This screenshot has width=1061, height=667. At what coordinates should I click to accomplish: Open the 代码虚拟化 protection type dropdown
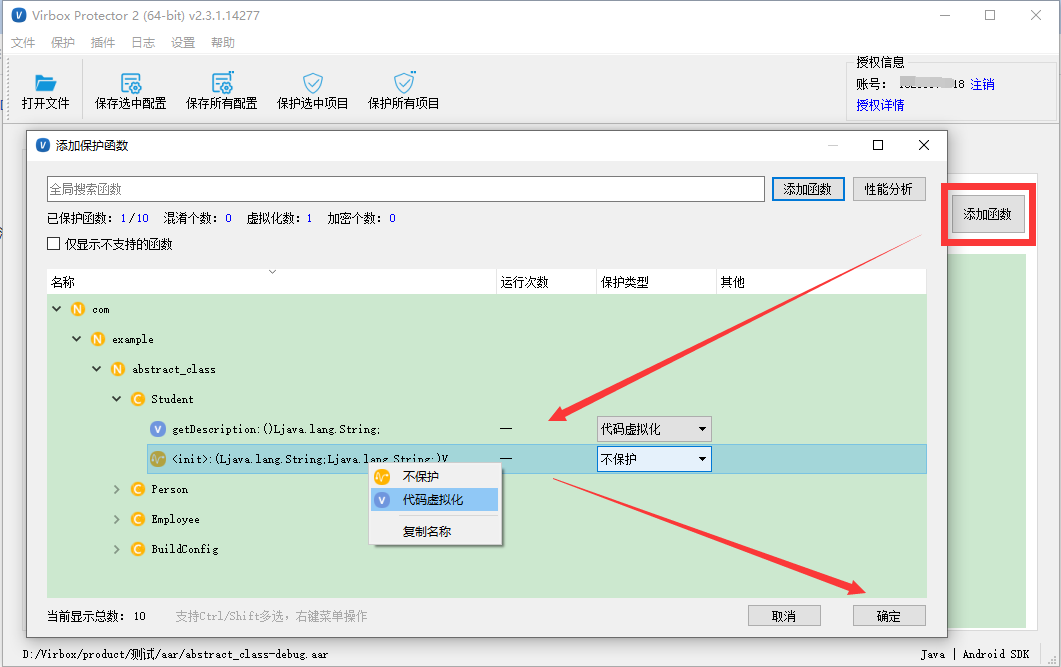[654, 429]
